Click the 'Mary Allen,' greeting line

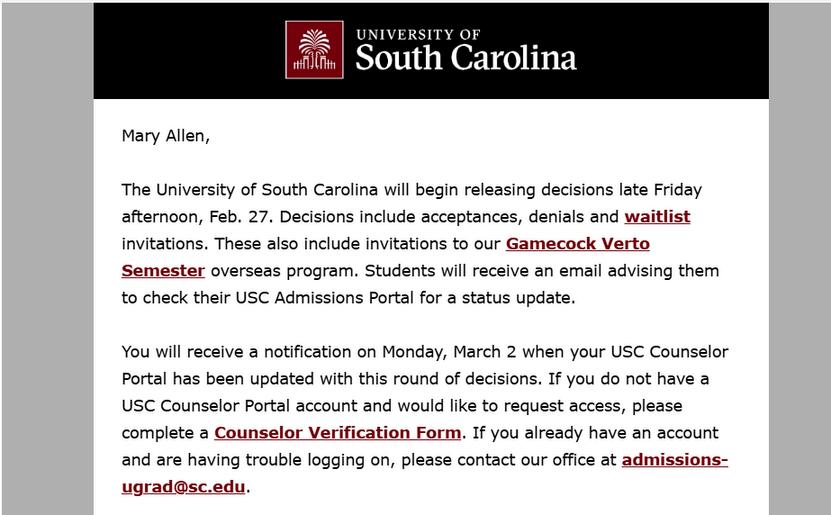(166, 136)
